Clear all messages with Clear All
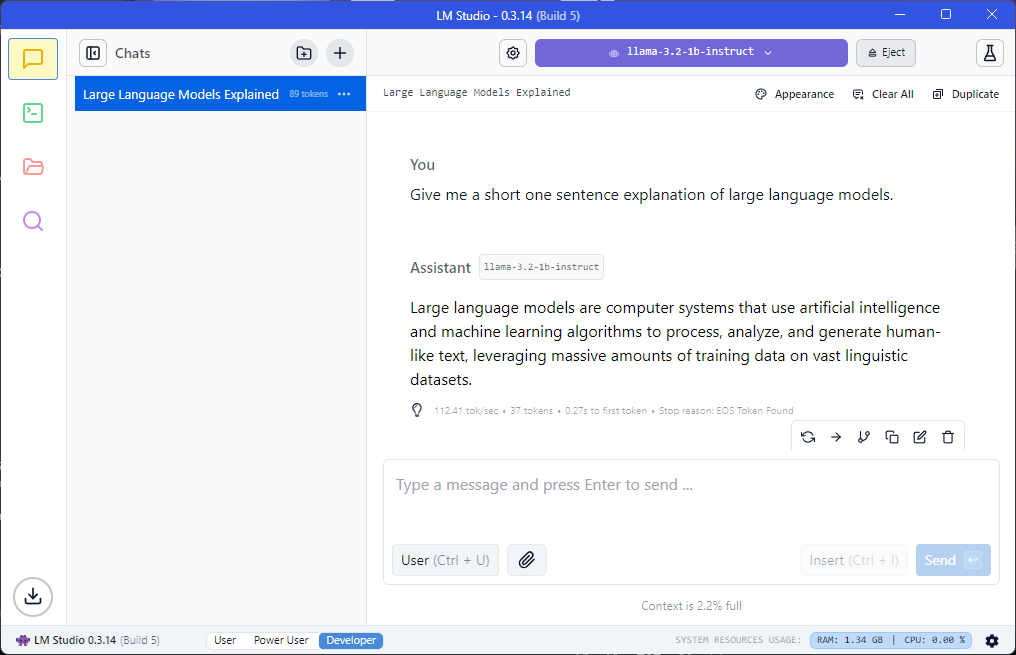 (x=883, y=93)
